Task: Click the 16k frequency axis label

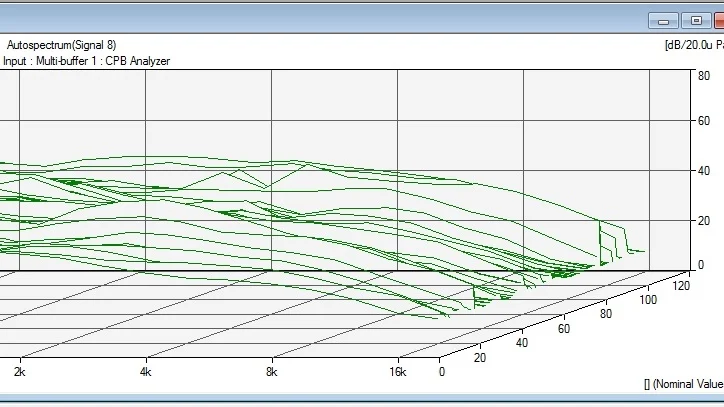Action: [398, 372]
